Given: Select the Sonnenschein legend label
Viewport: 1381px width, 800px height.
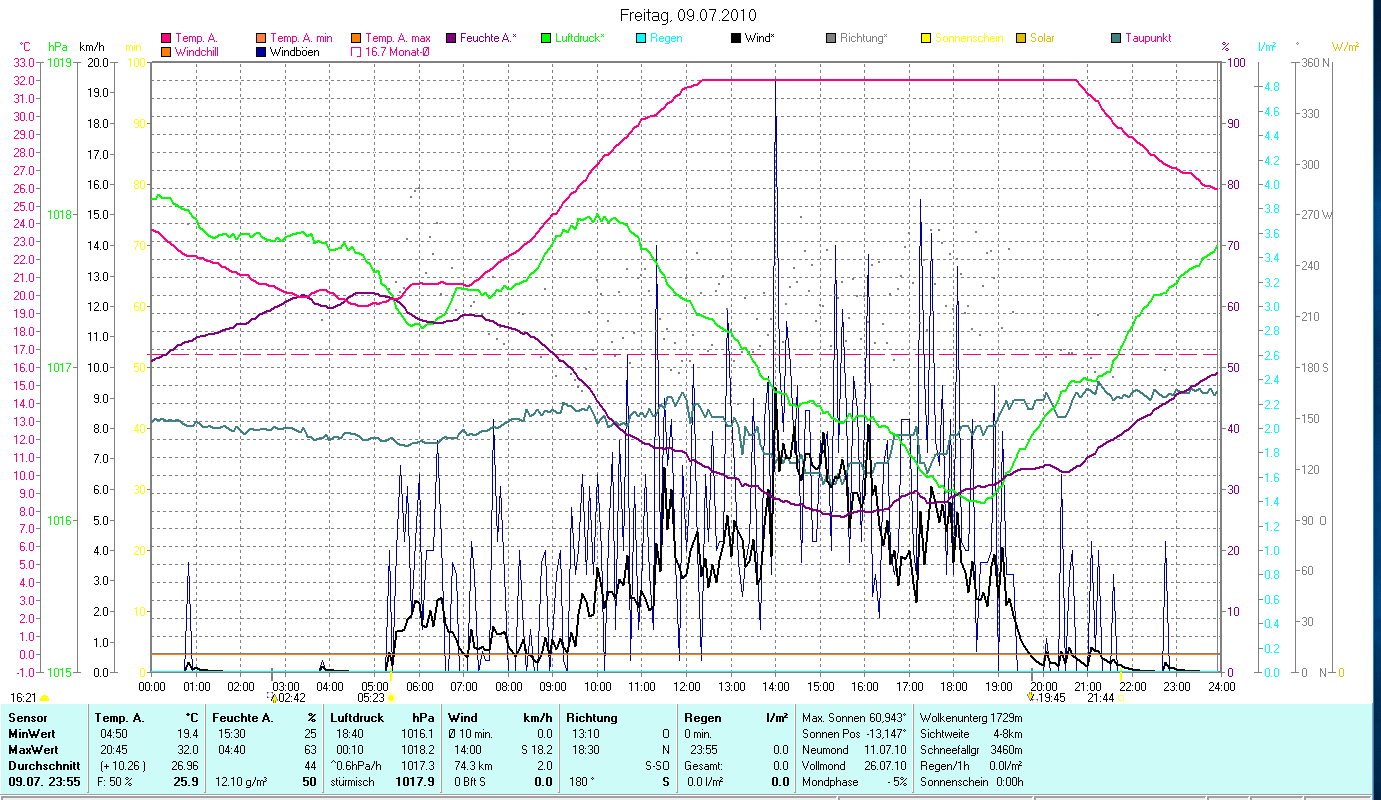Looking at the screenshot, I should (969, 38).
